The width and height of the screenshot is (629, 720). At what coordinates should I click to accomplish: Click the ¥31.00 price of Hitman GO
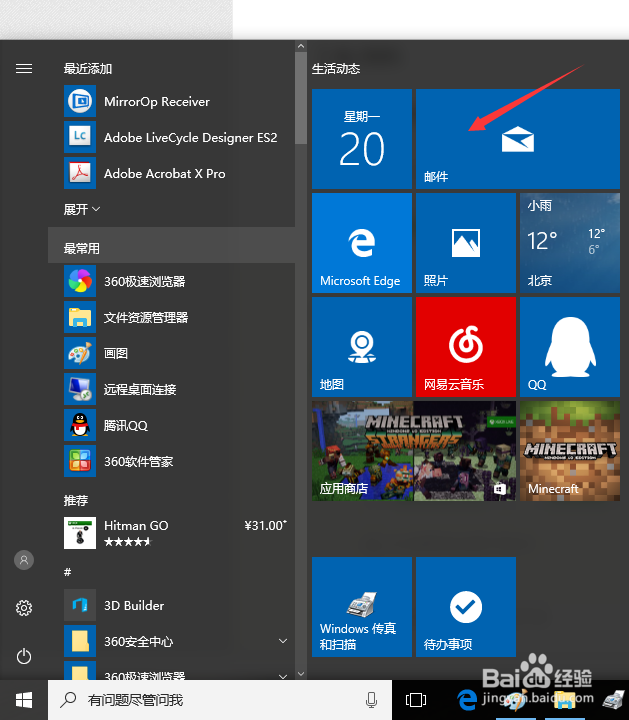click(x=265, y=525)
